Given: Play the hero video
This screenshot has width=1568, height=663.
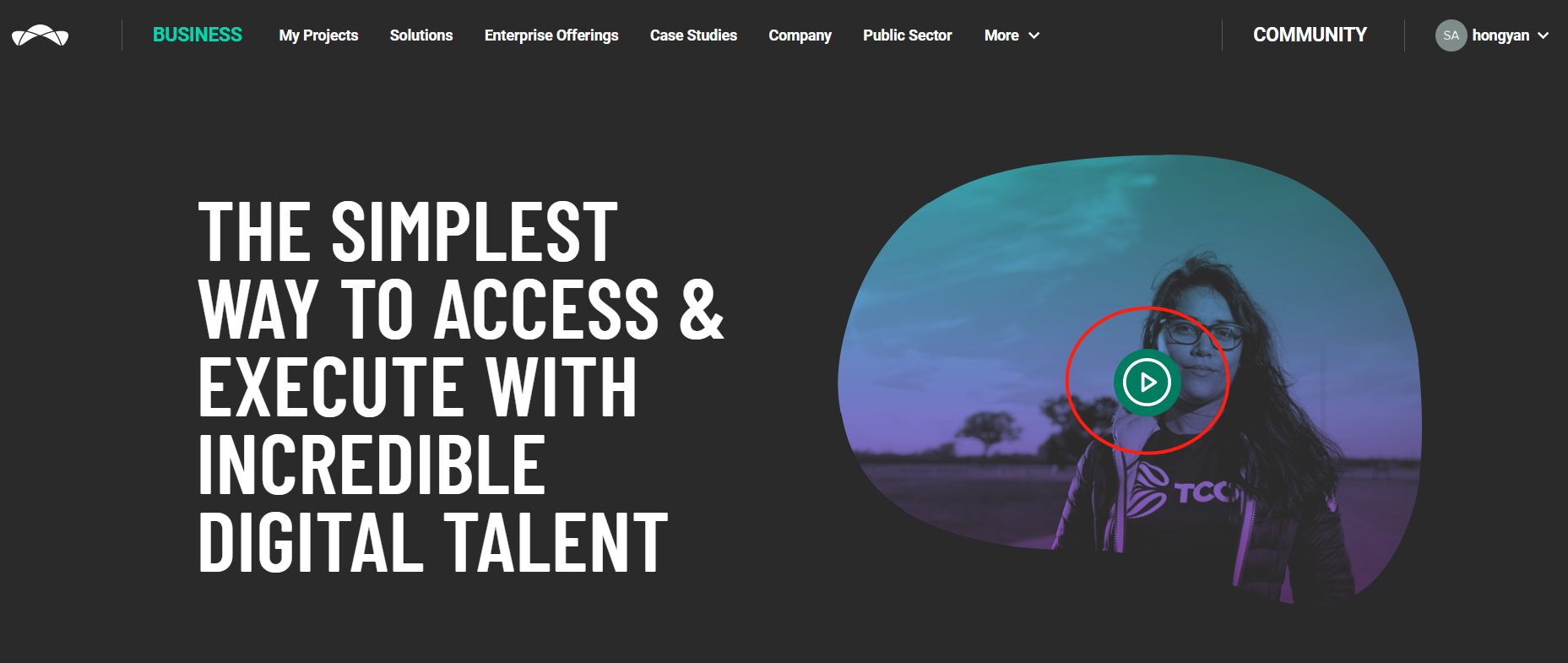Looking at the screenshot, I should point(1147,383).
